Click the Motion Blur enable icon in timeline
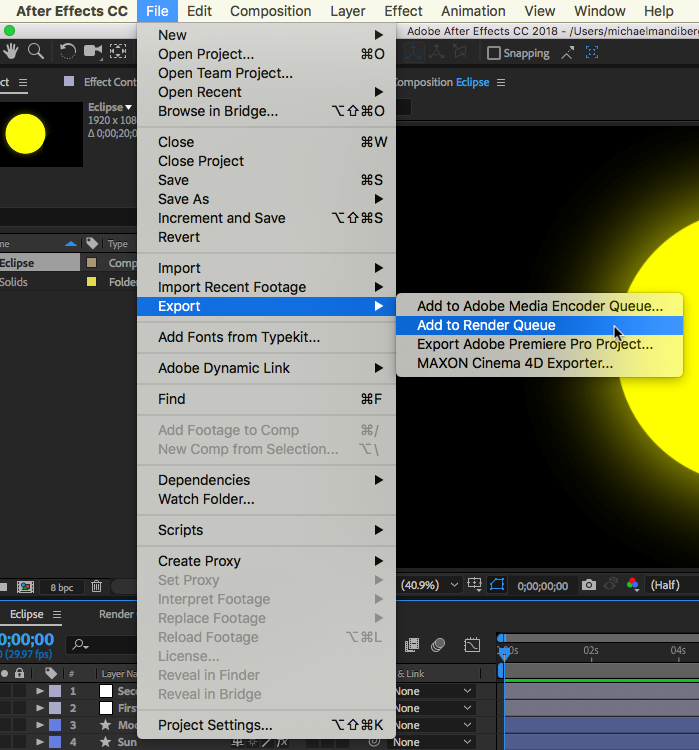Viewport: 699px width, 750px height. [x=438, y=645]
